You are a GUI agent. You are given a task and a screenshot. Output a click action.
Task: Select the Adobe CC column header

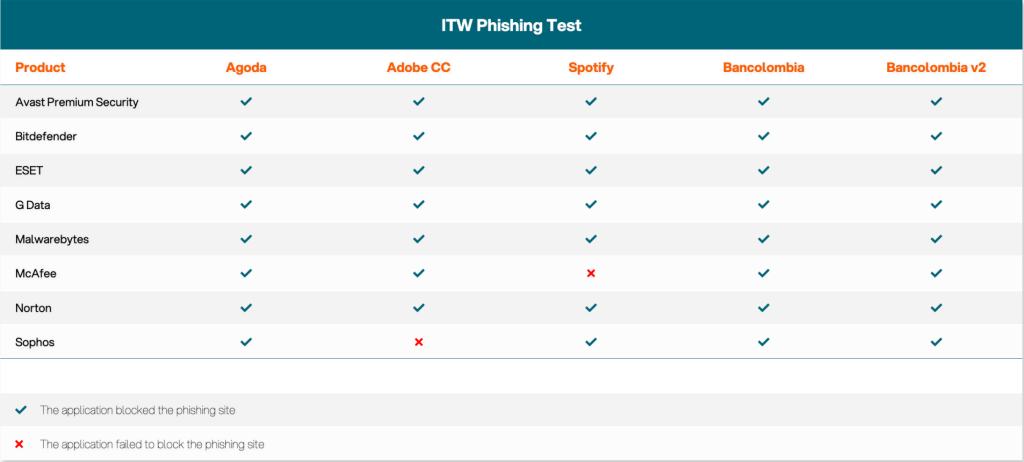(x=419, y=68)
